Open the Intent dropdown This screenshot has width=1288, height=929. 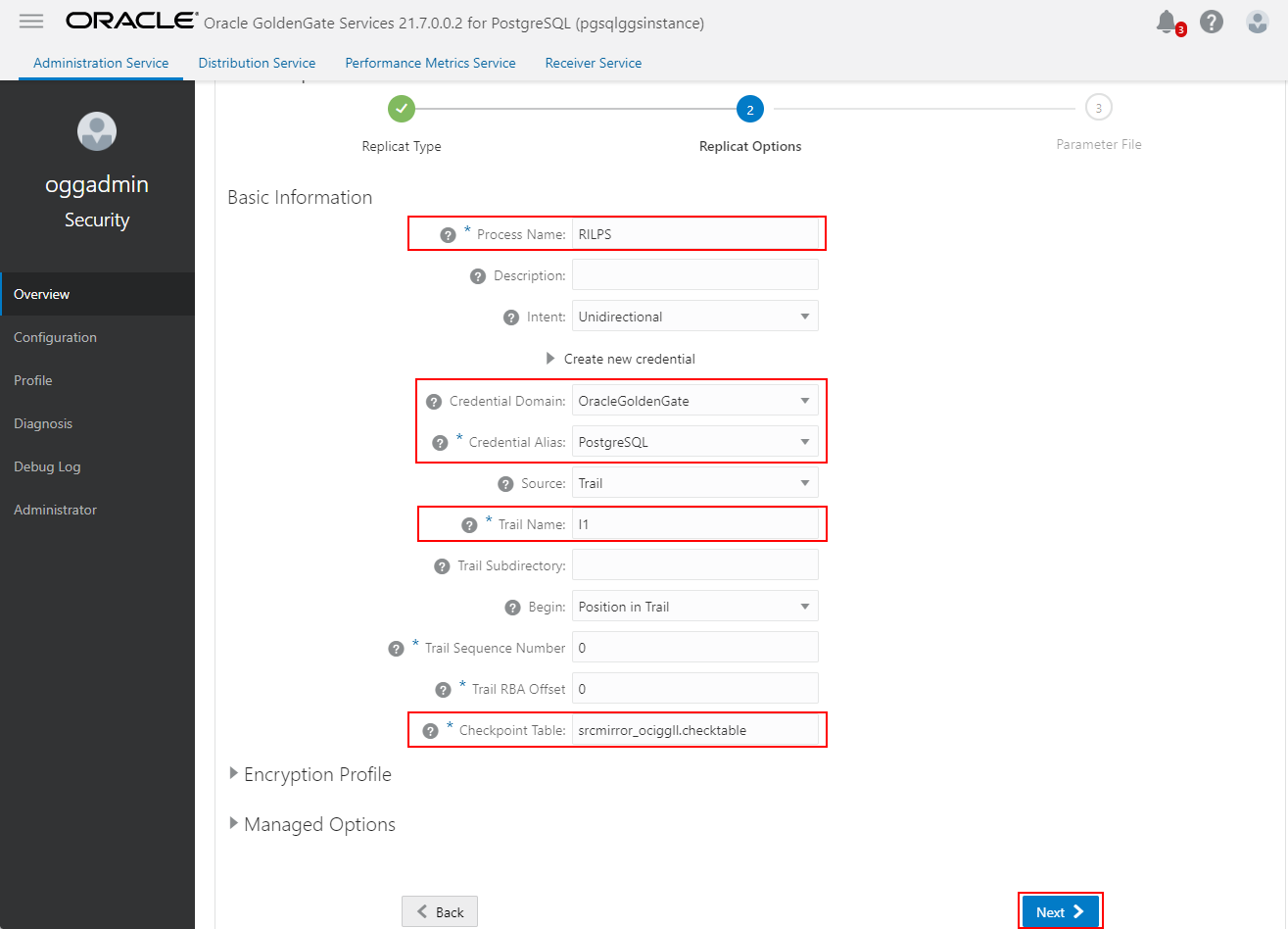[695, 317]
